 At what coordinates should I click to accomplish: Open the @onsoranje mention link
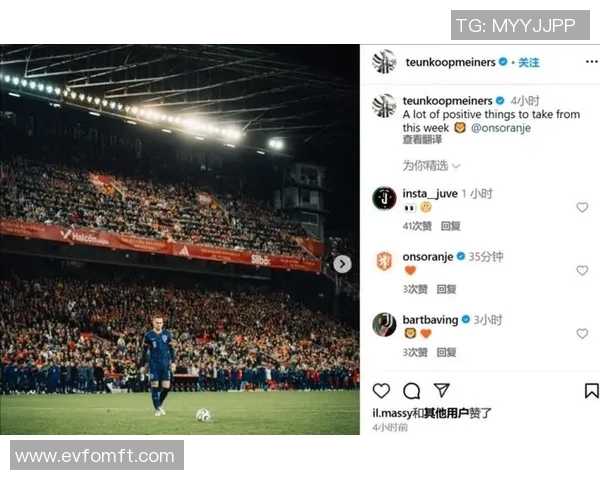[x=501, y=128]
